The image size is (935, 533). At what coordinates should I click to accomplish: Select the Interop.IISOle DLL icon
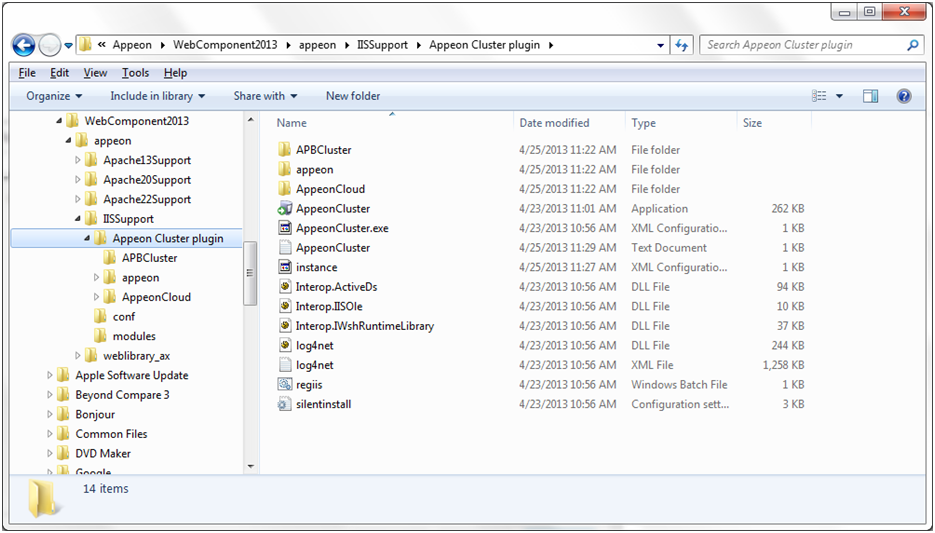coord(285,306)
